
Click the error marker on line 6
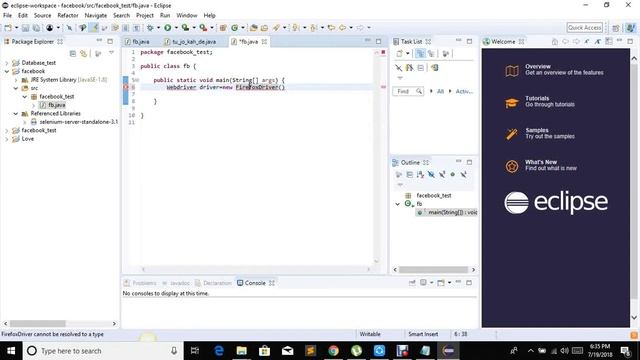coord(126,87)
